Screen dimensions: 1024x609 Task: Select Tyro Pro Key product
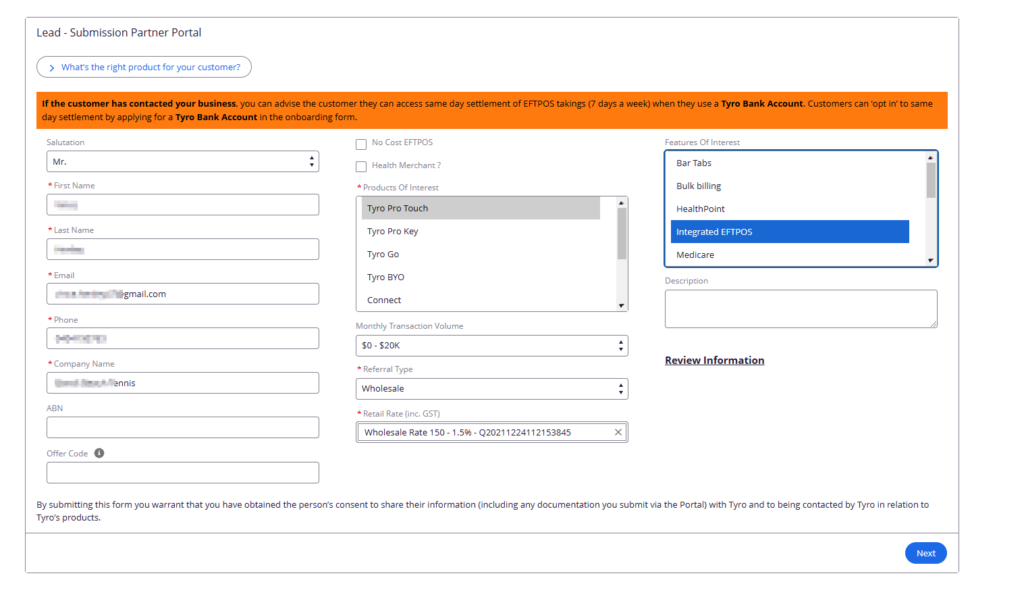[x=481, y=231]
